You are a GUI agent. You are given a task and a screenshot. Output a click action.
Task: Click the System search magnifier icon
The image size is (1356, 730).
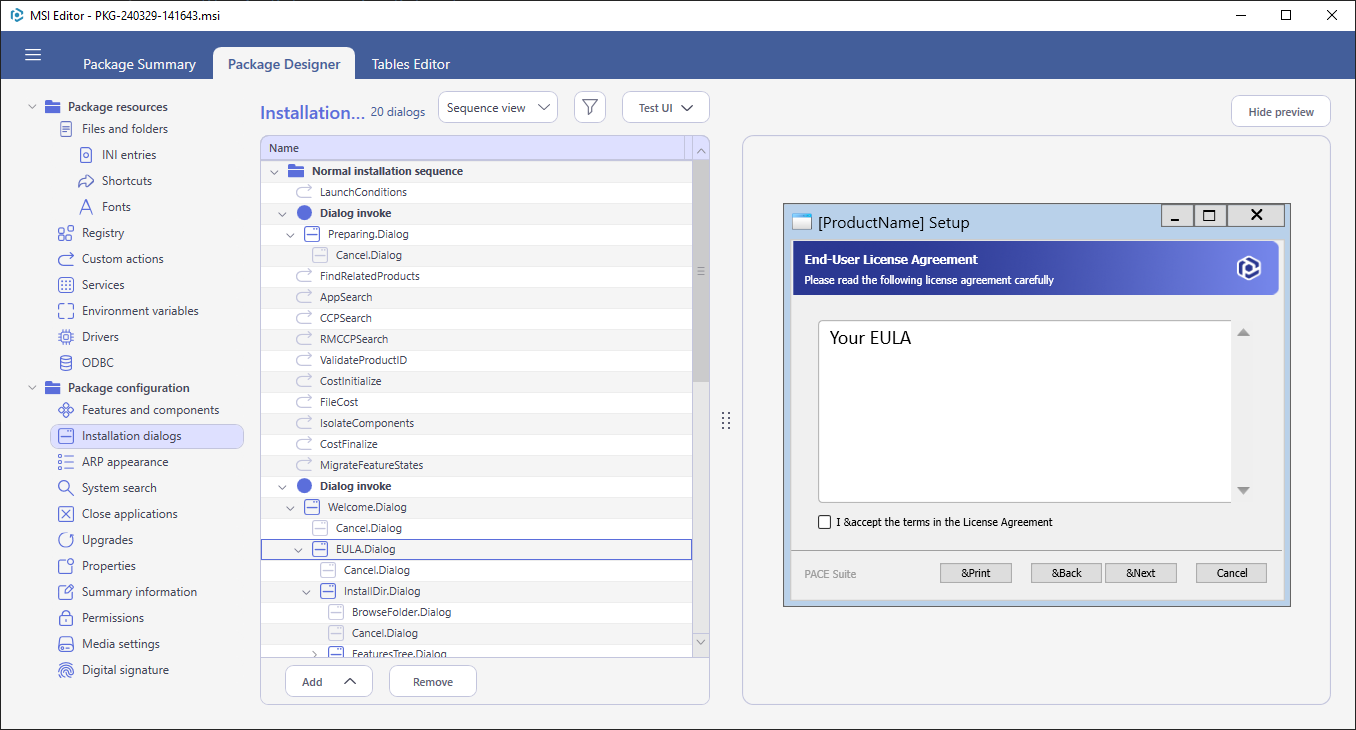[66, 488]
